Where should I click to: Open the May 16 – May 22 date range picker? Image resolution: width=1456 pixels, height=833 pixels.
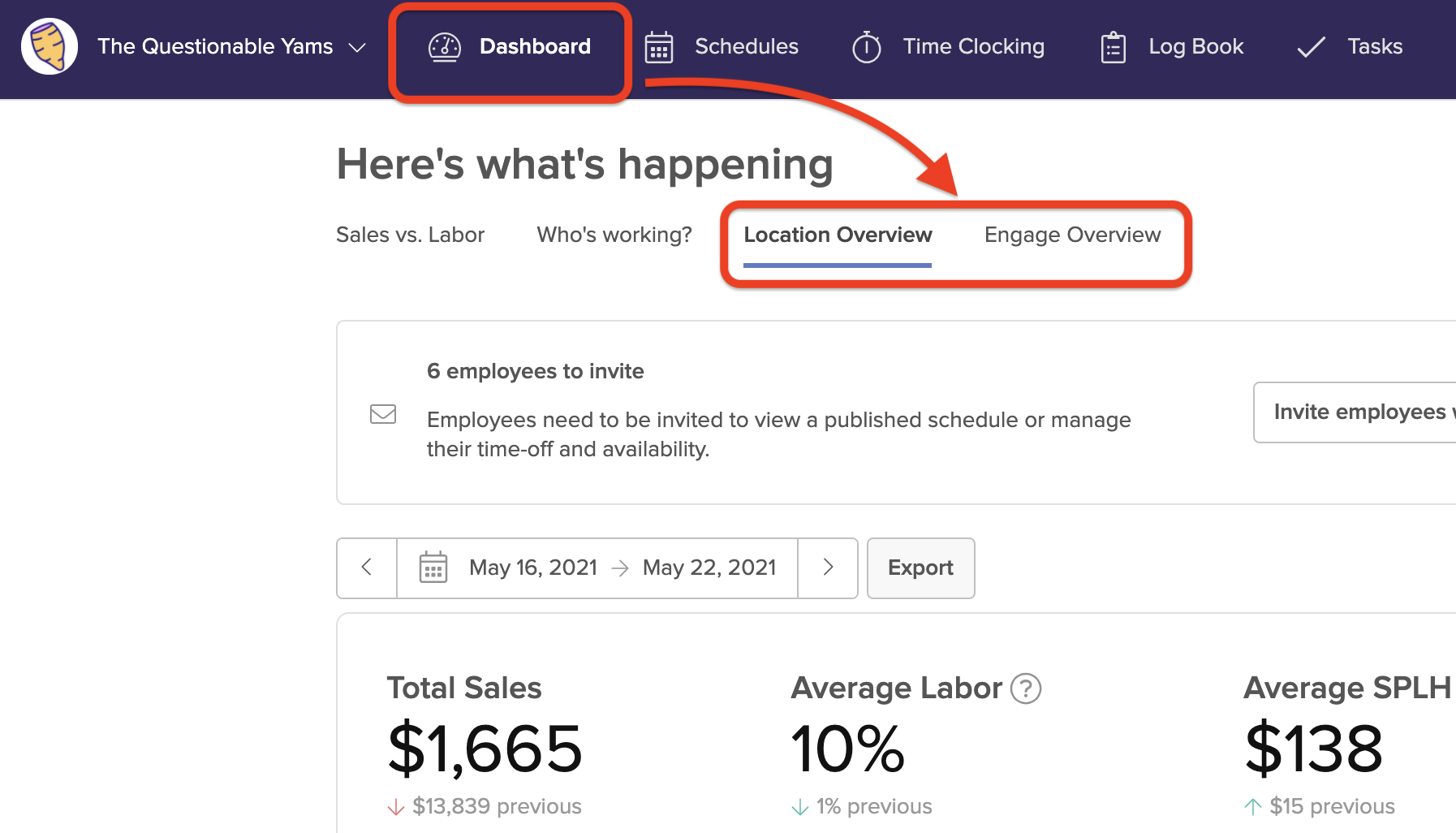pyautogui.click(x=622, y=568)
